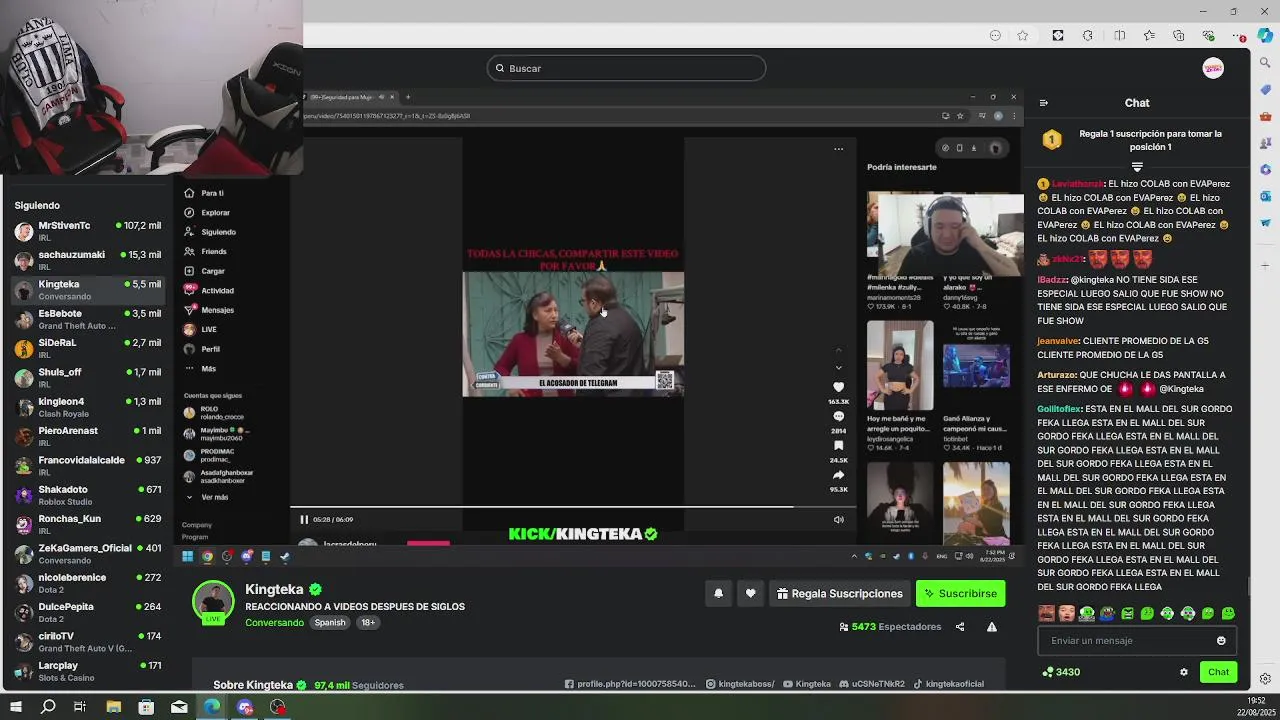Screen dimensions: 1280x720
Task: Send message with the green Chat button
Action: coord(1218,672)
